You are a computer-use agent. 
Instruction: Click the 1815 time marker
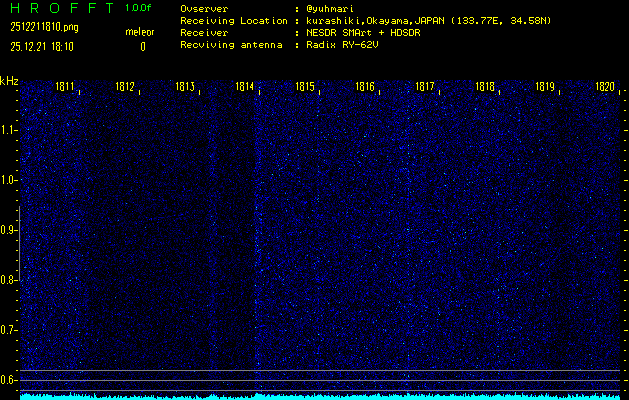click(305, 86)
